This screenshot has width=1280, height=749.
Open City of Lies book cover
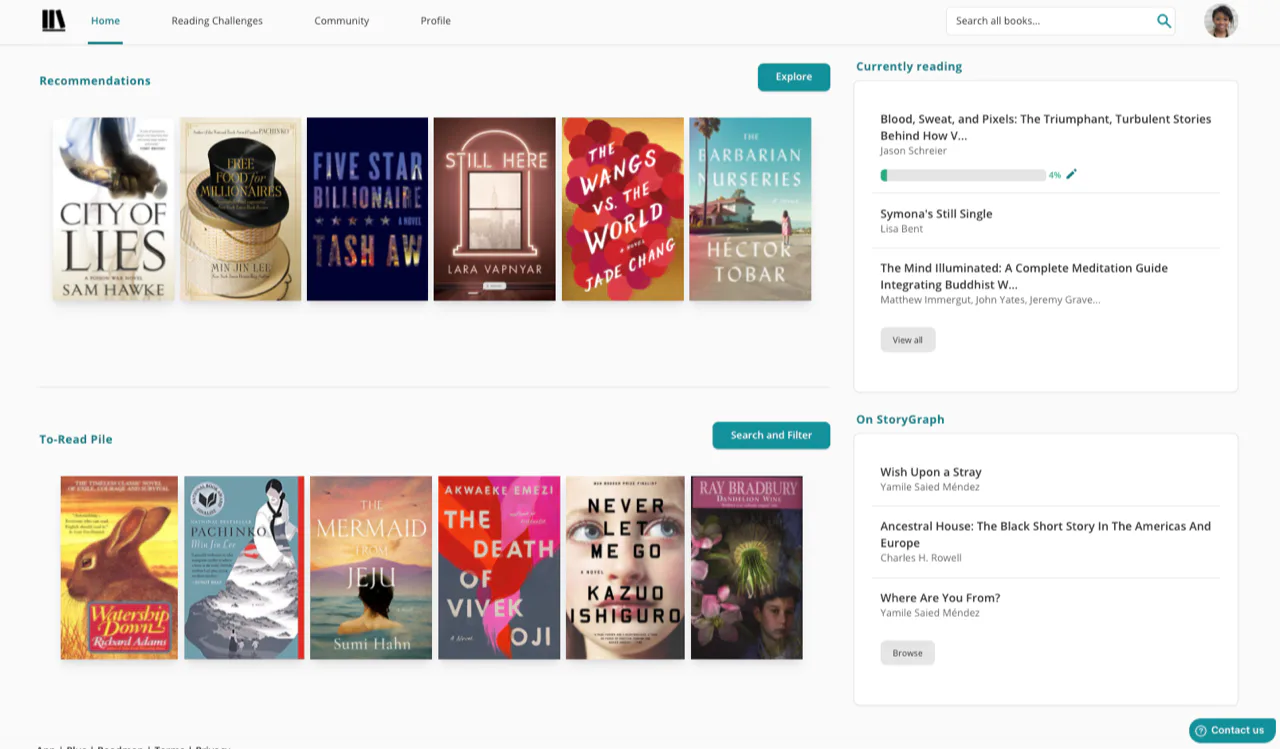tap(113, 209)
